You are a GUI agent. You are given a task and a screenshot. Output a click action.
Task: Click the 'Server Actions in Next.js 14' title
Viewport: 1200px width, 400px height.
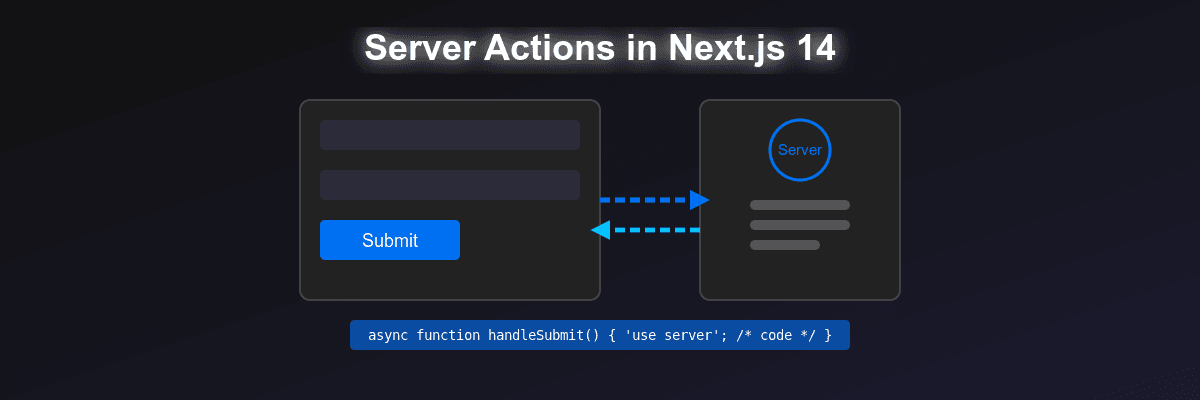(x=600, y=48)
